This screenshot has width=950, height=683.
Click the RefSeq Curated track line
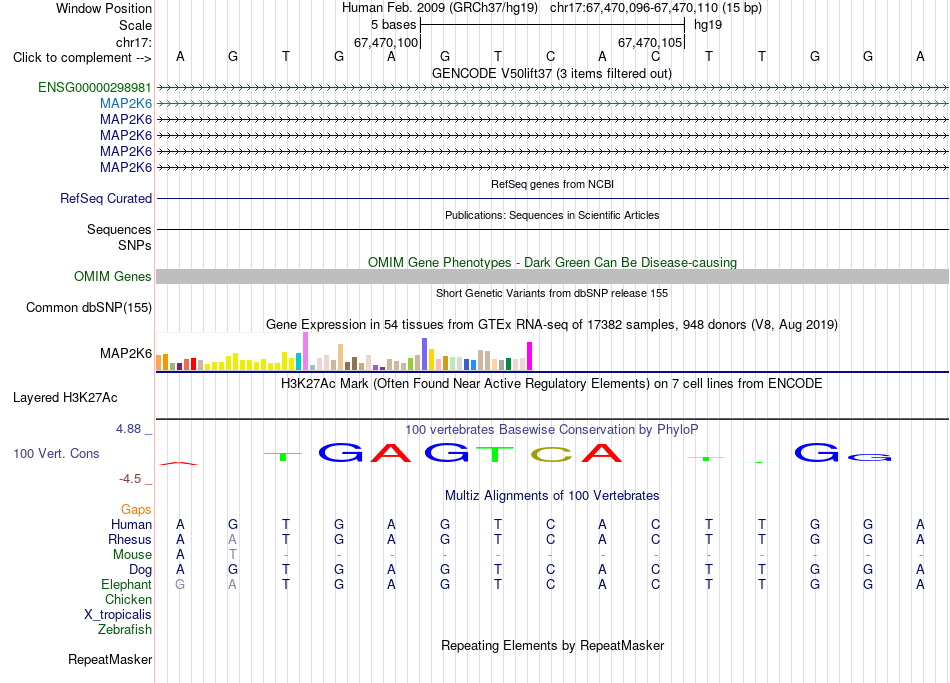tap(552, 198)
